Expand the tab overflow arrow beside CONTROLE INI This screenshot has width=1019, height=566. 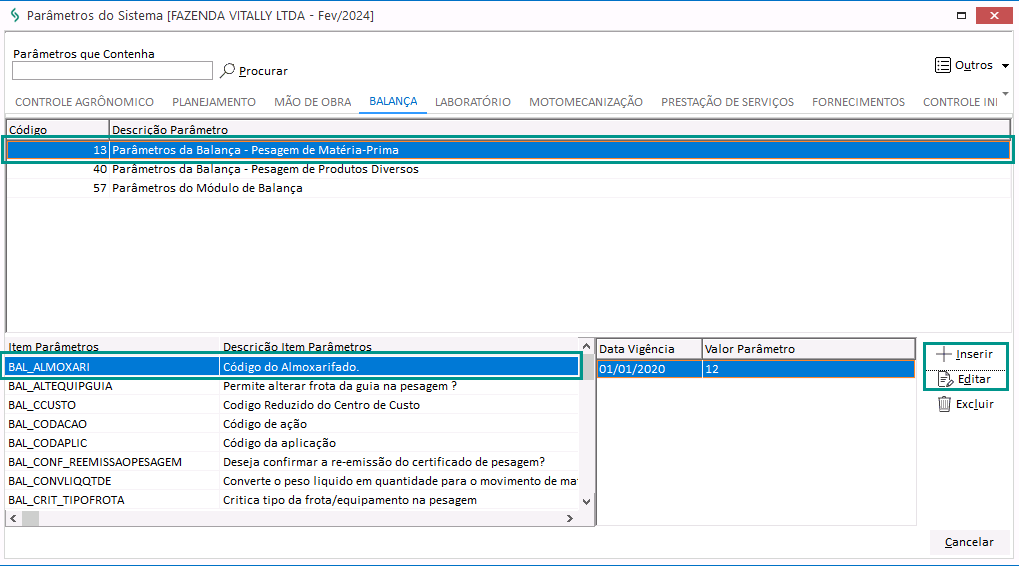click(x=1005, y=94)
